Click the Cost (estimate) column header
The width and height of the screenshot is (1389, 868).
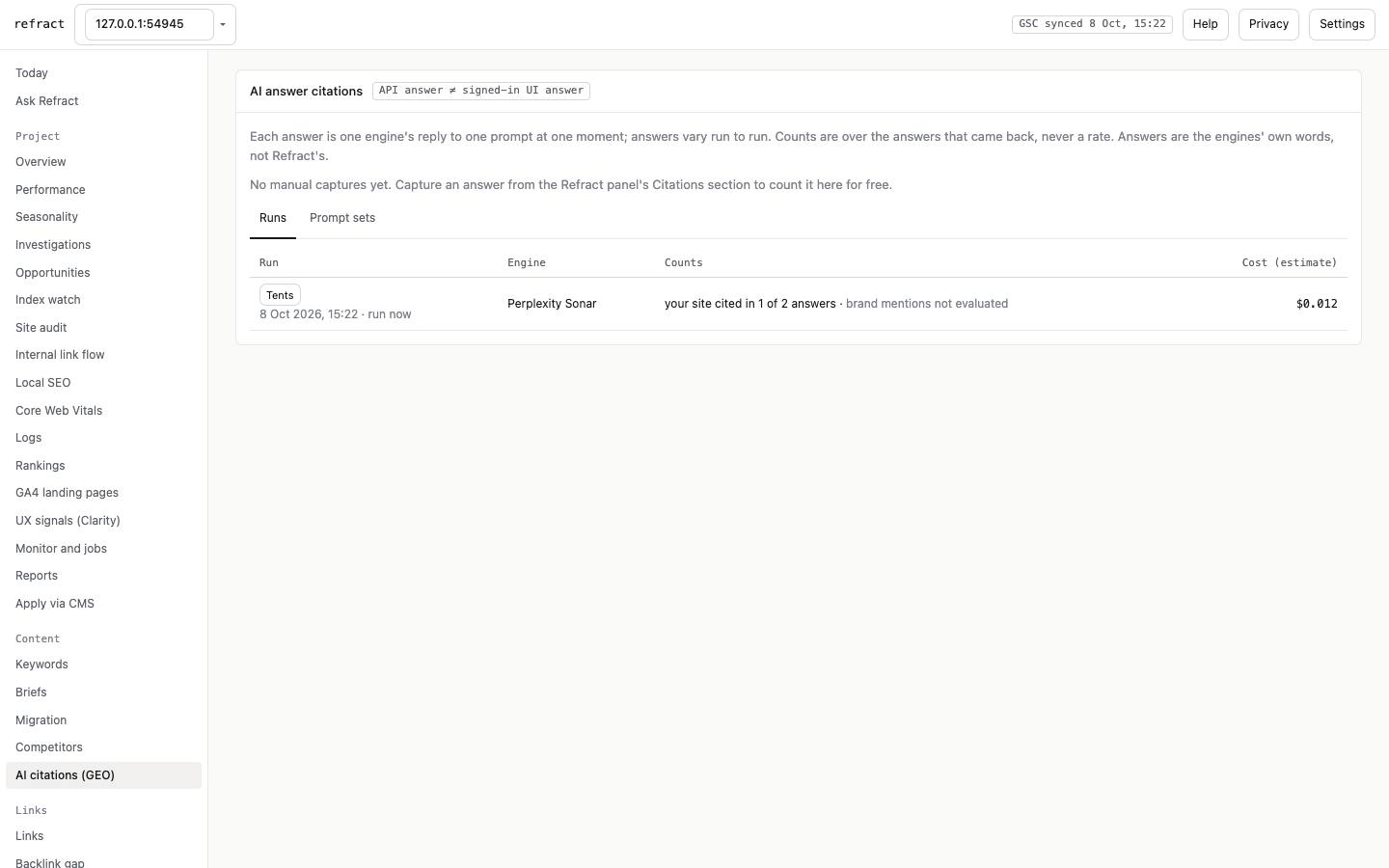(1289, 262)
